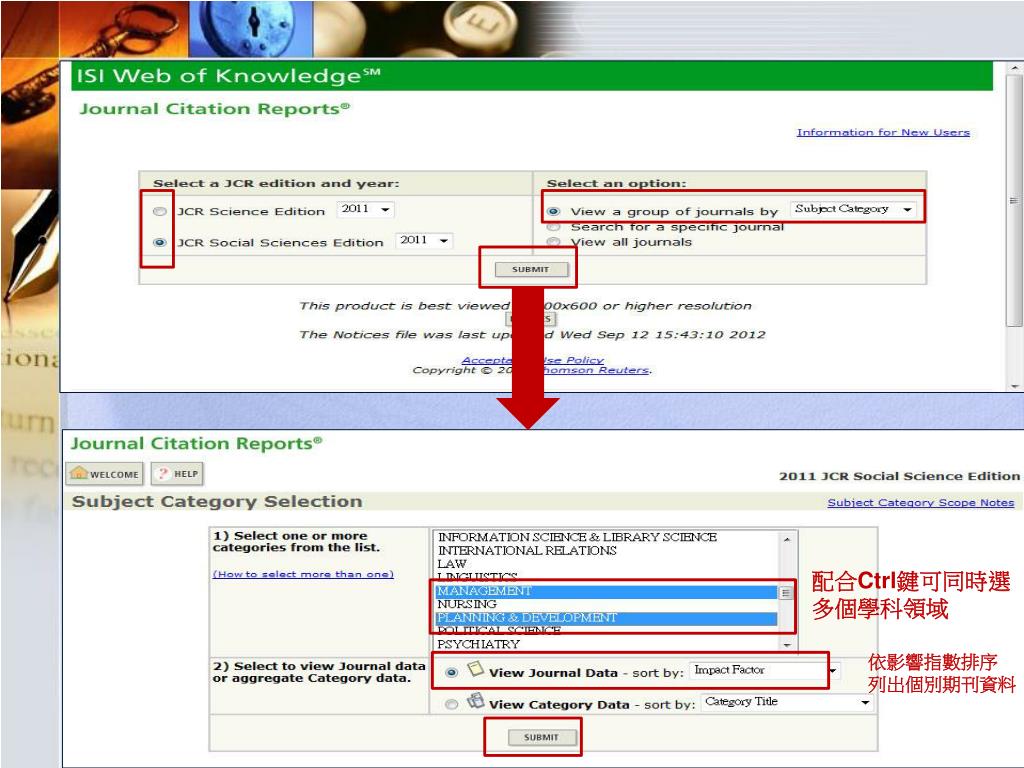Click the category list scroll up arrow
The width and height of the screenshot is (1024, 768).
(x=787, y=539)
